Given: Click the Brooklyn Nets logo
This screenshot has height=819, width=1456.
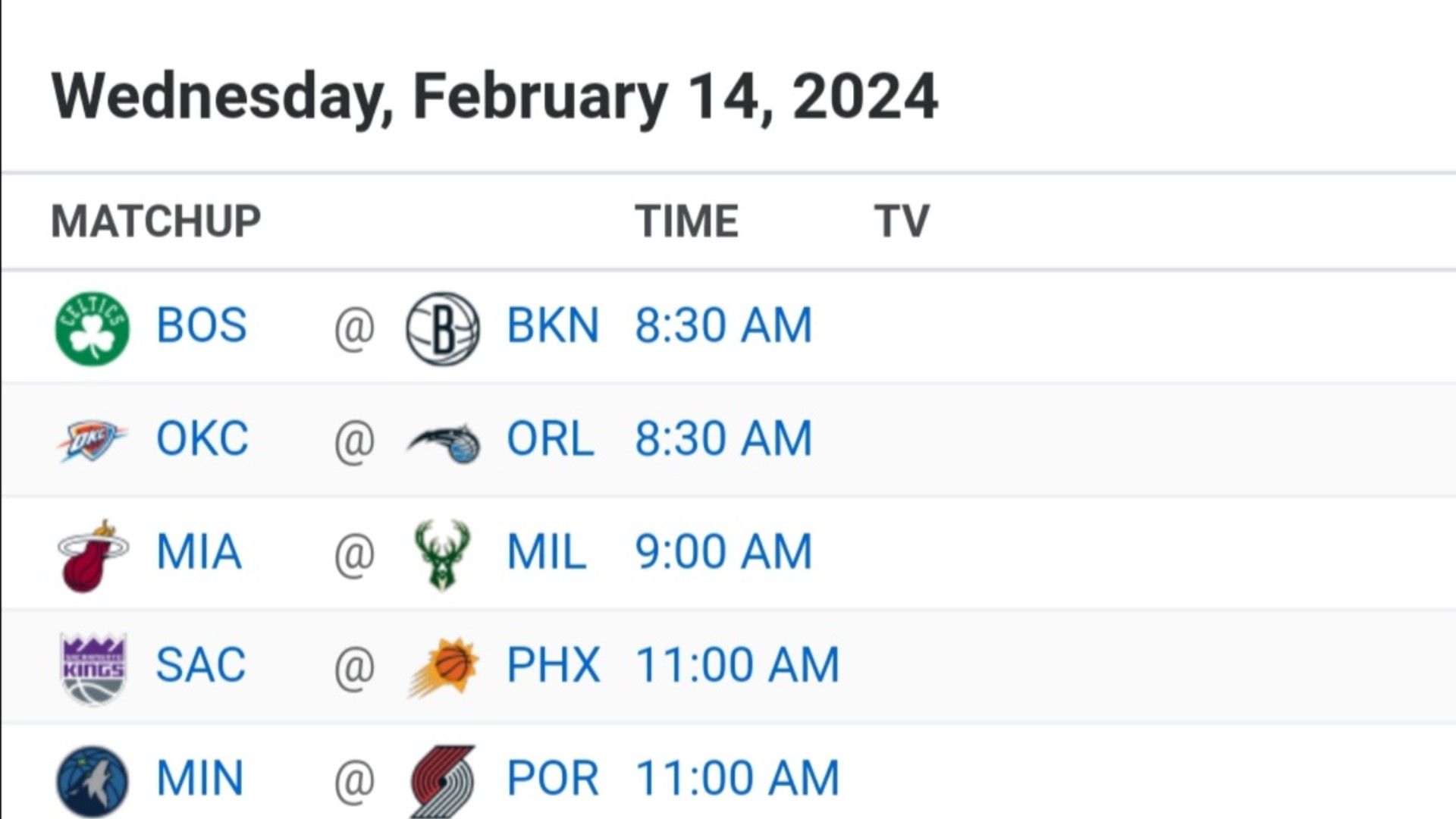Looking at the screenshot, I should coord(443,328).
